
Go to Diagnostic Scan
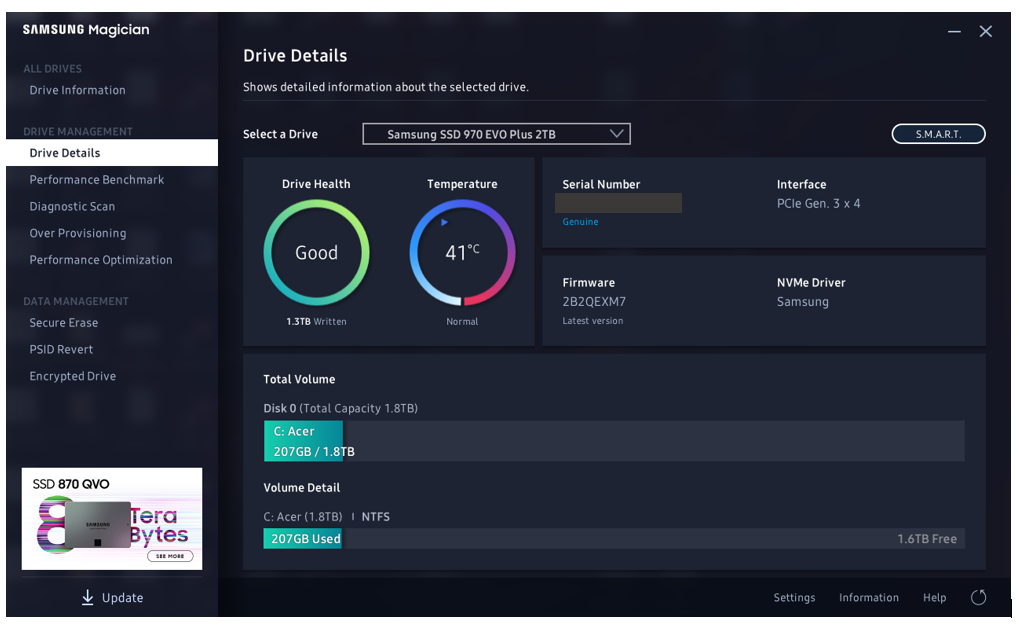[72, 206]
